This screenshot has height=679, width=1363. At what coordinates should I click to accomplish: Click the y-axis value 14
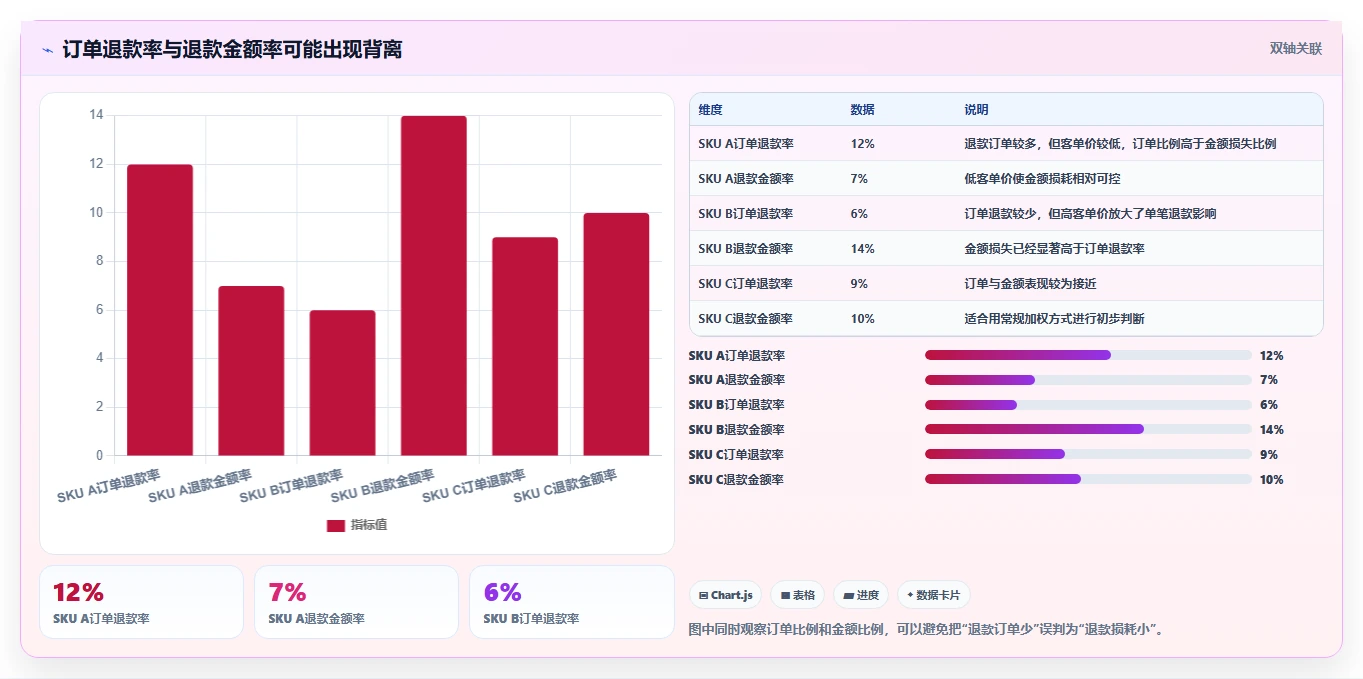click(96, 115)
